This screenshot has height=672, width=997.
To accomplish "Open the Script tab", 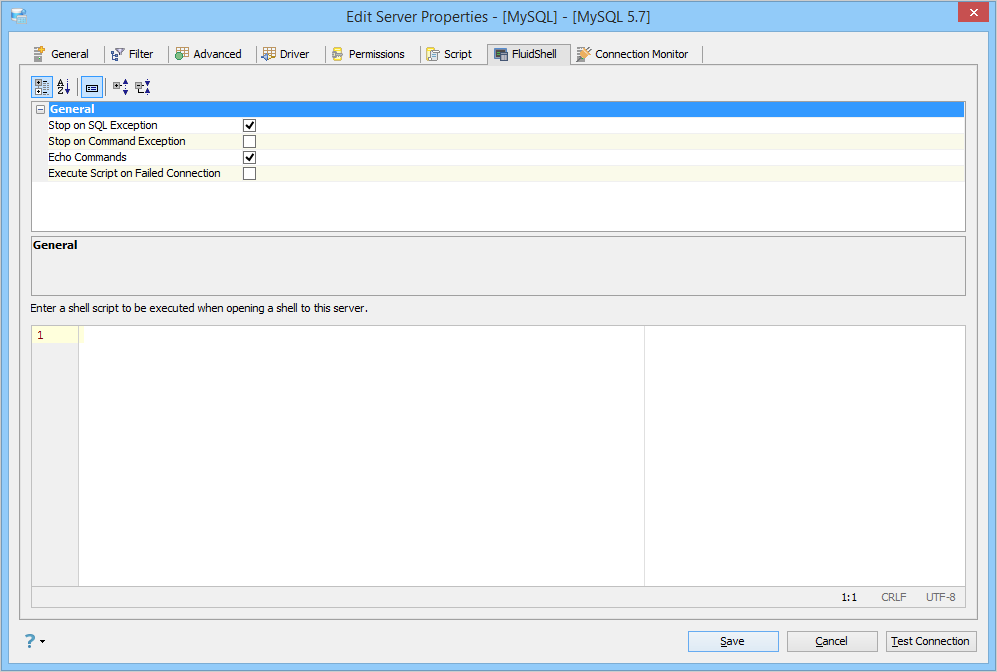I will point(449,54).
